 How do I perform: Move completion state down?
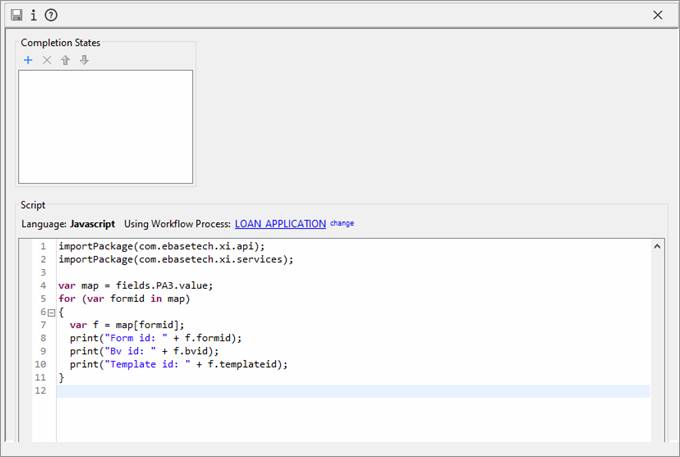click(x=84, y=60)
